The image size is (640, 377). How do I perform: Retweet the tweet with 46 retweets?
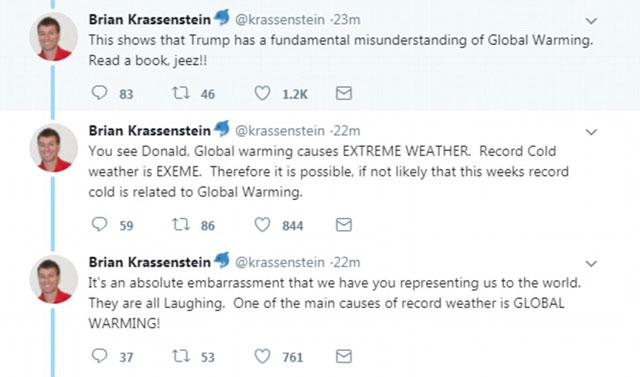(180, 93)
